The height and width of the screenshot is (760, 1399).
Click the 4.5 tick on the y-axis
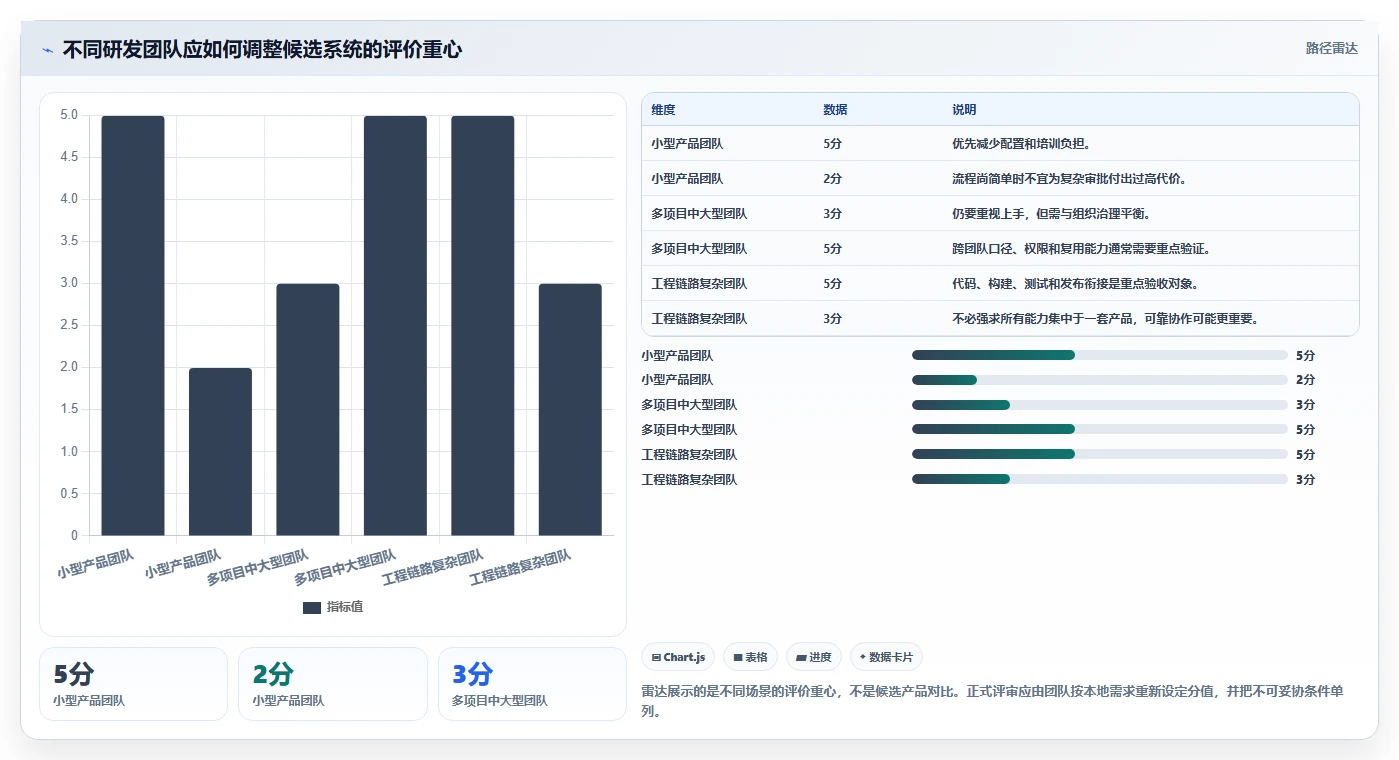[x=69, y=157]
